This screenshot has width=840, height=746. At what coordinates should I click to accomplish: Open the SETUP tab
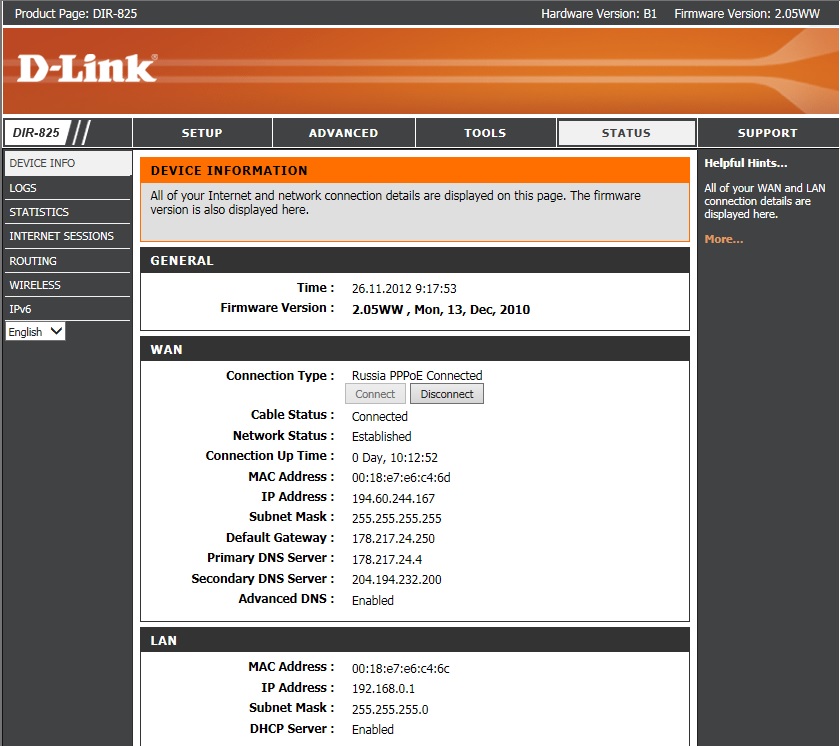pyautogui.click(x=202, y=133)
